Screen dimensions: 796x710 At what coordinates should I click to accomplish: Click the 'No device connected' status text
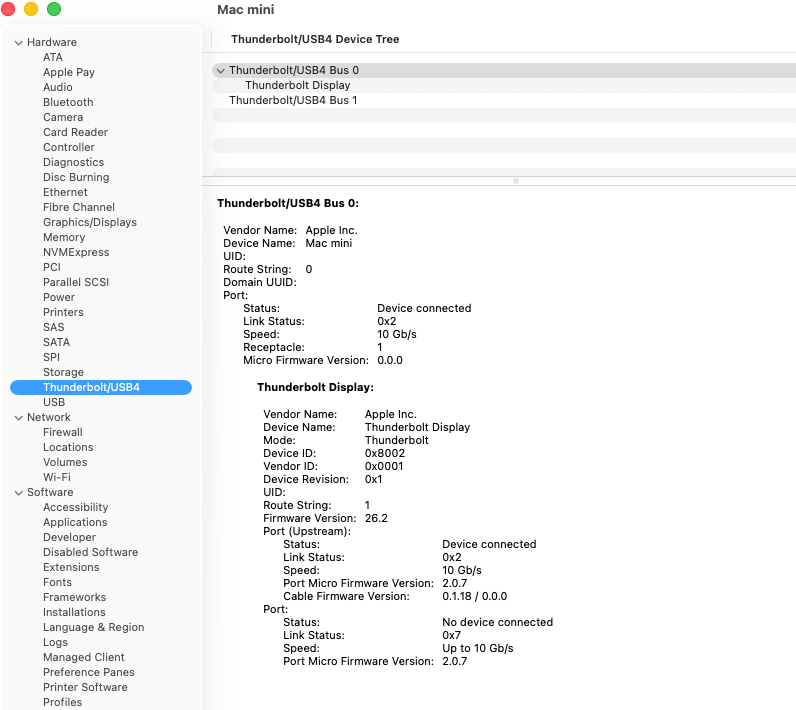coord(498,622)
